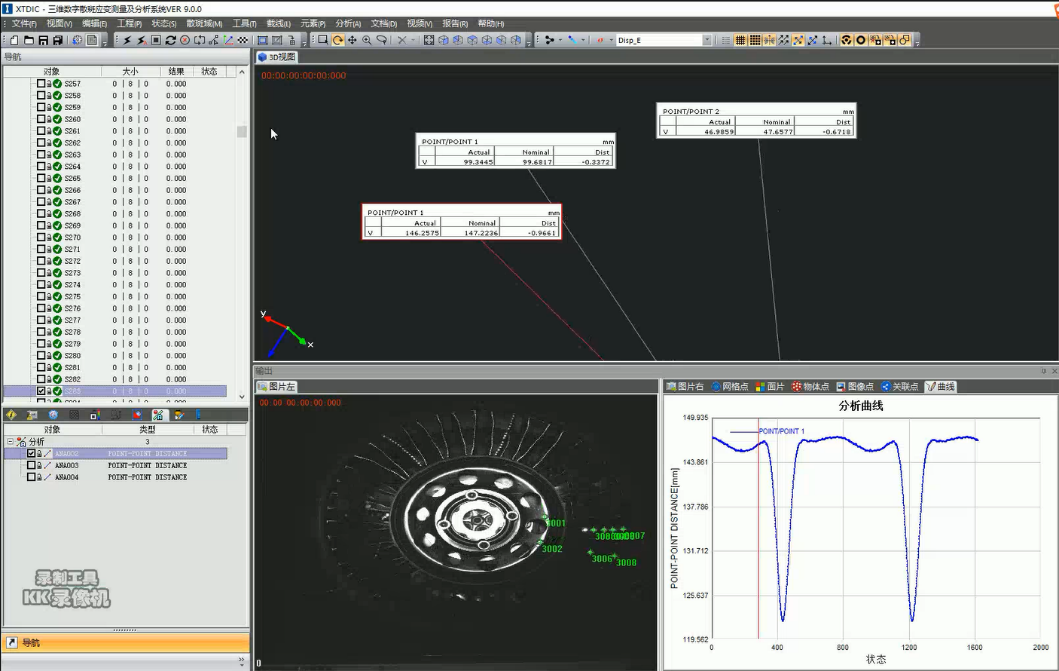
Task: Select the rotate view tool
Action: [338, 41]
